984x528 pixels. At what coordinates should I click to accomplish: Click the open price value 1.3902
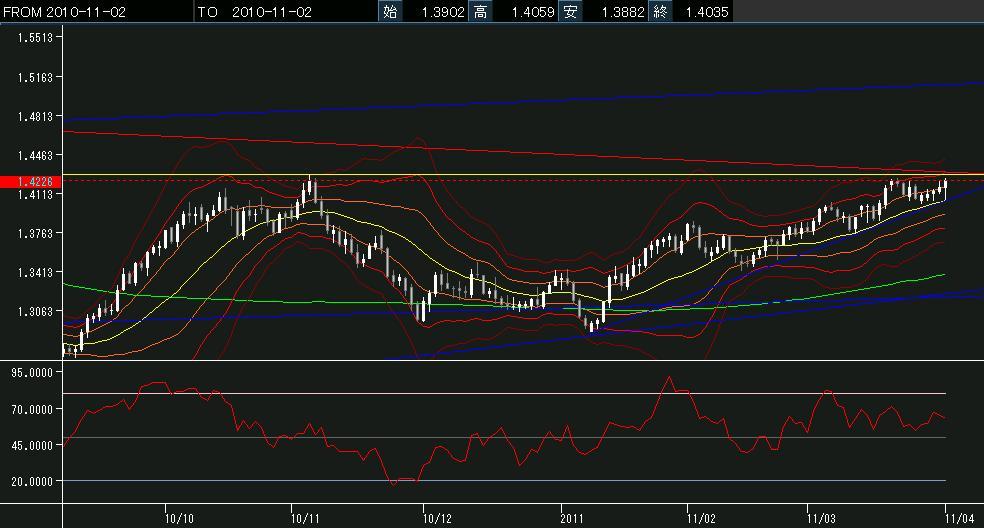[435, 12]
